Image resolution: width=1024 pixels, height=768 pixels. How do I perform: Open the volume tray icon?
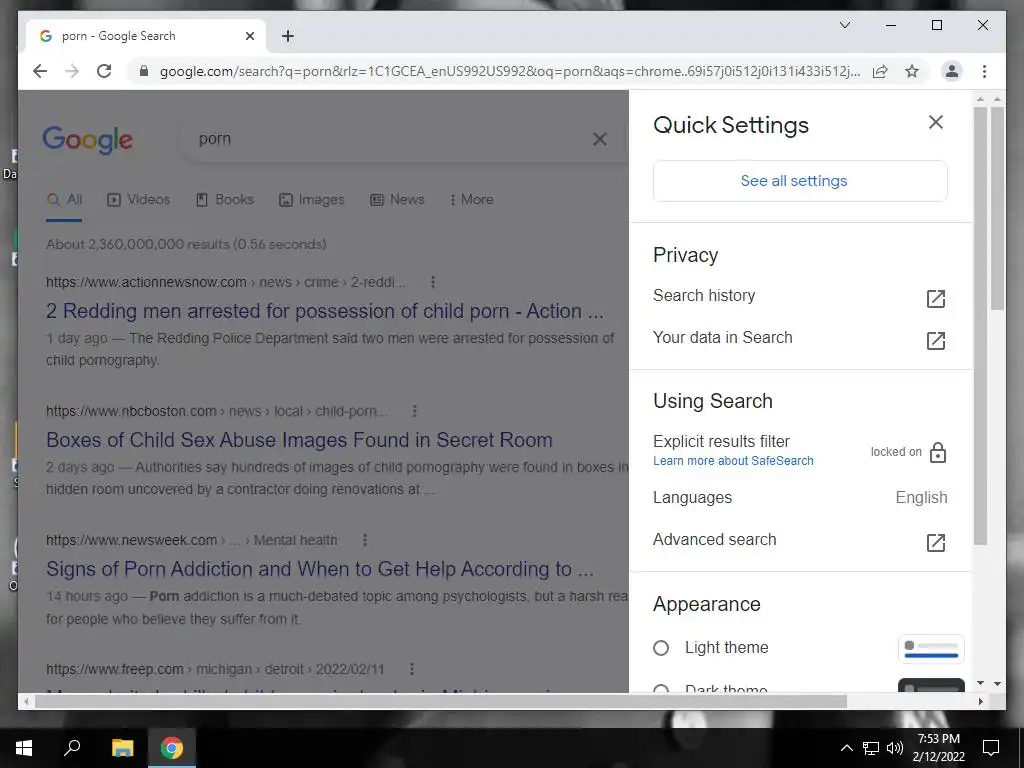point(895,748)
